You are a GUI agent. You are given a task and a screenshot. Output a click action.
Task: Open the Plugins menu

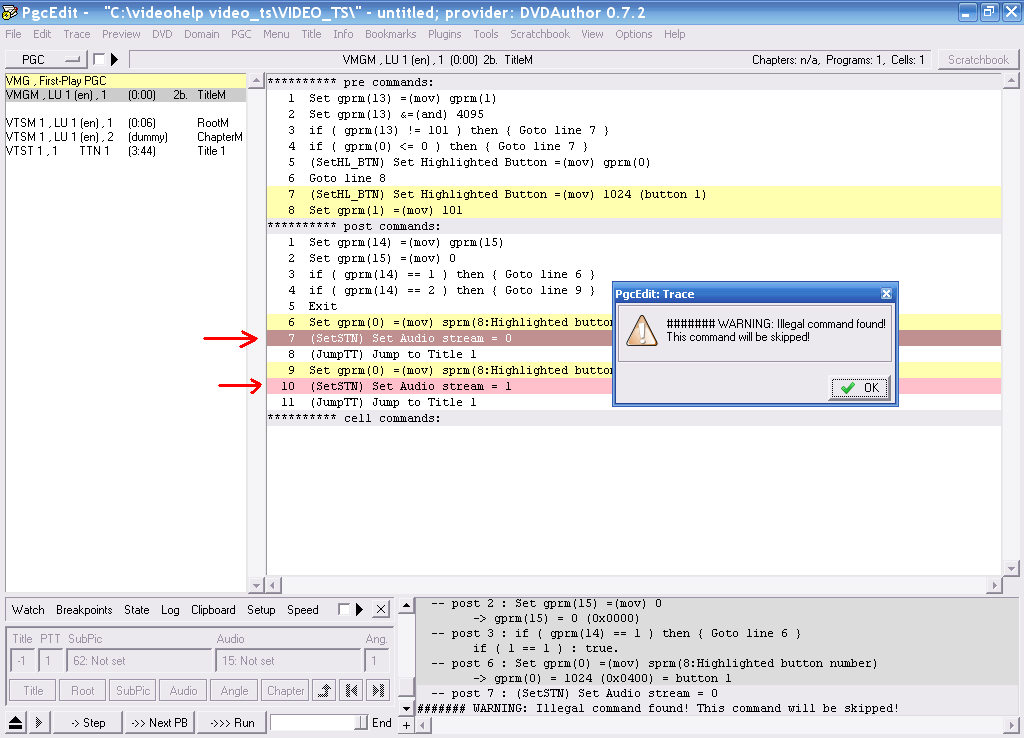point(444,34)
